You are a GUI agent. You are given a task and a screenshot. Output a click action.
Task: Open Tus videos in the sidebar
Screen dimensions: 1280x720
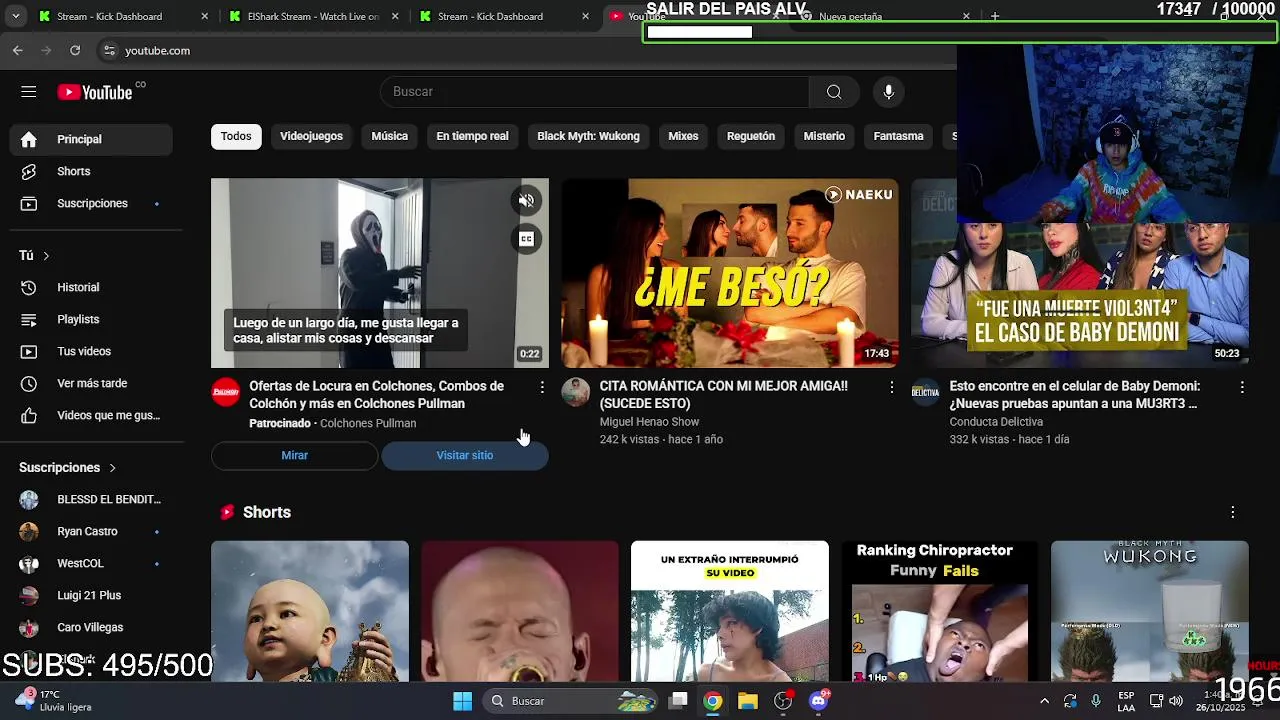[91, 351]
